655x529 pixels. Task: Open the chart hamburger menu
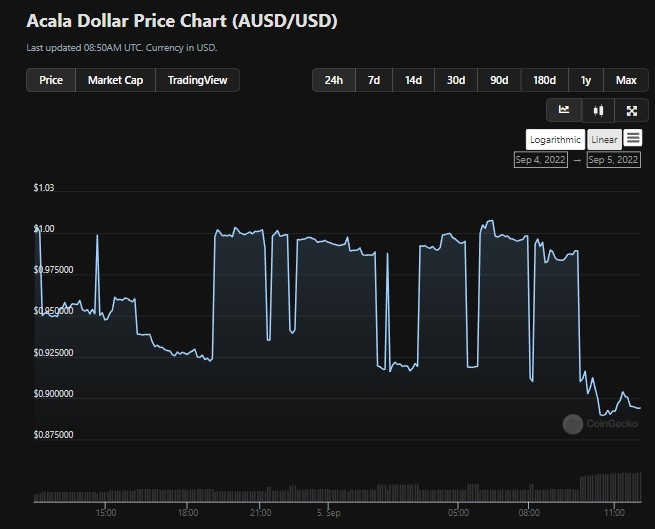[633, 139]
